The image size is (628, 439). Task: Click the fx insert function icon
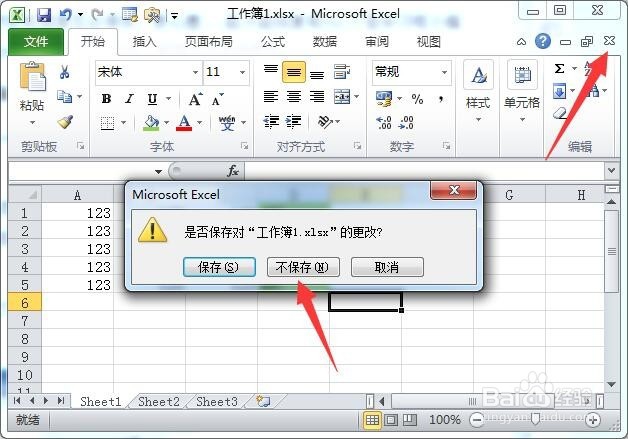233,171
